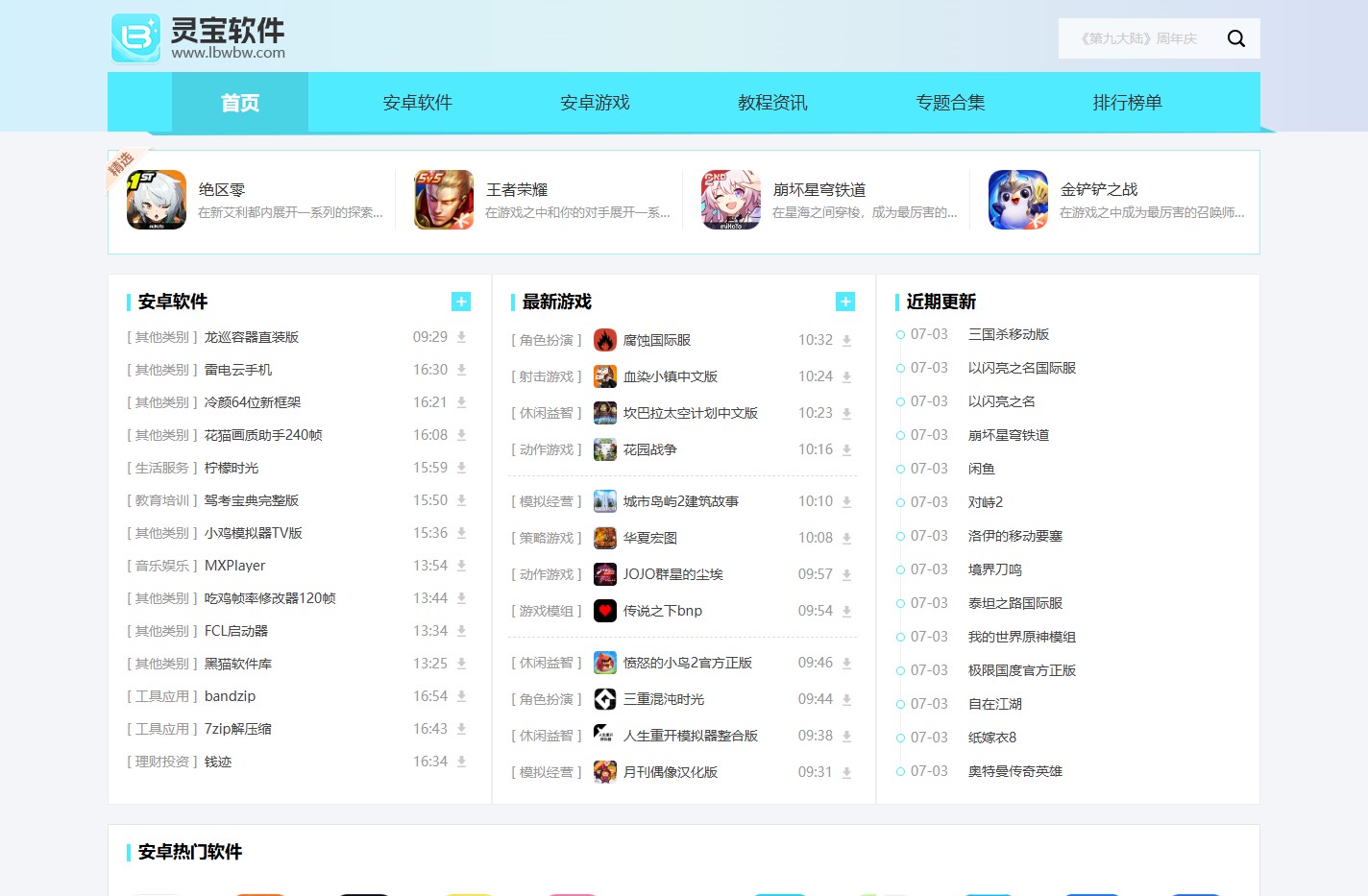1368x896 pixels.
Task: Click the 三重混沌时光 game icon
Action: (605, 699)
